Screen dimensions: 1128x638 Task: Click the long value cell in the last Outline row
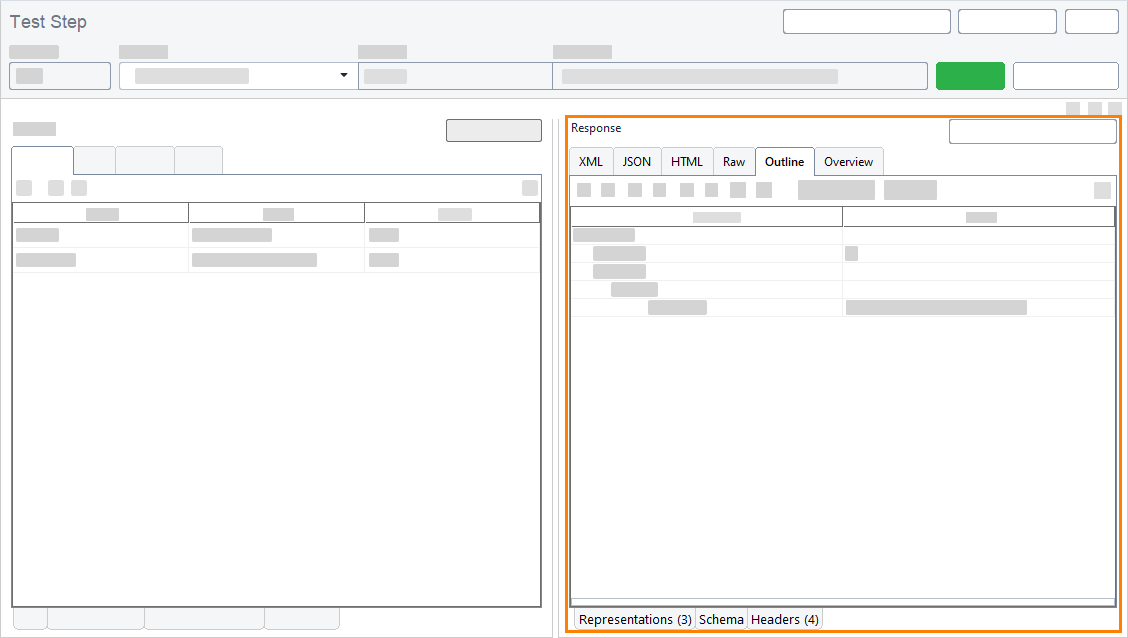coord(936,308)
